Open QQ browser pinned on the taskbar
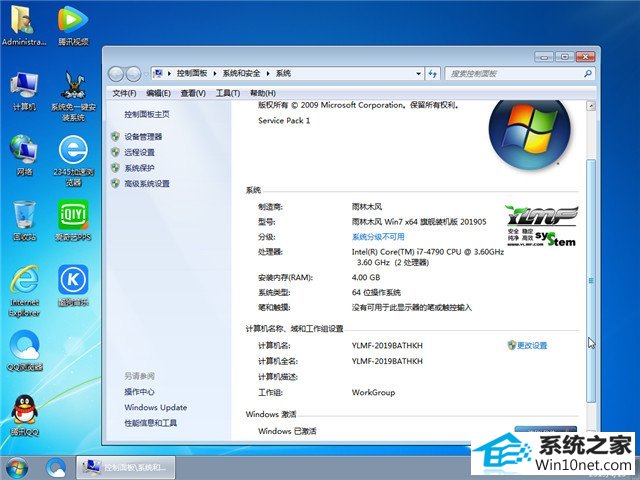This screenshot has height=480, width=640. click(x=56, y=468)
